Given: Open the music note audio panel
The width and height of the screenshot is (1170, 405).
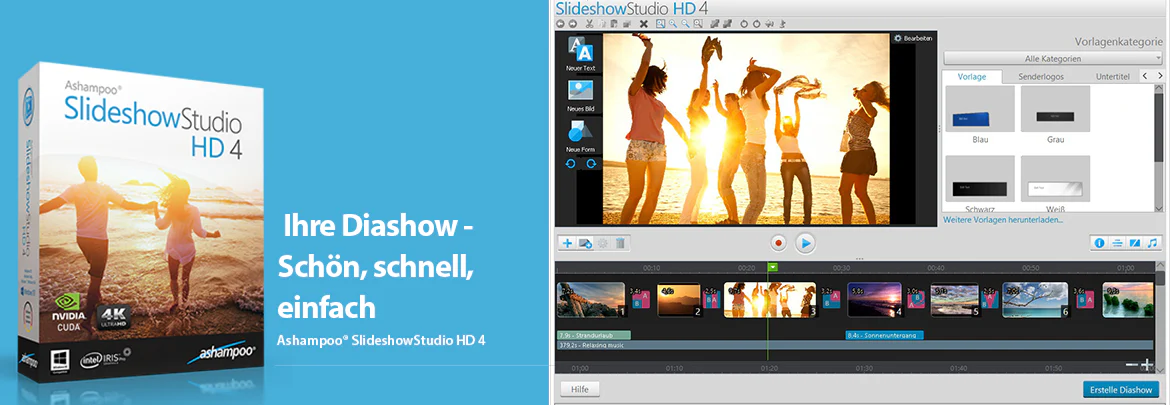Looking at the screenshot, I should tap(1153, 242).
